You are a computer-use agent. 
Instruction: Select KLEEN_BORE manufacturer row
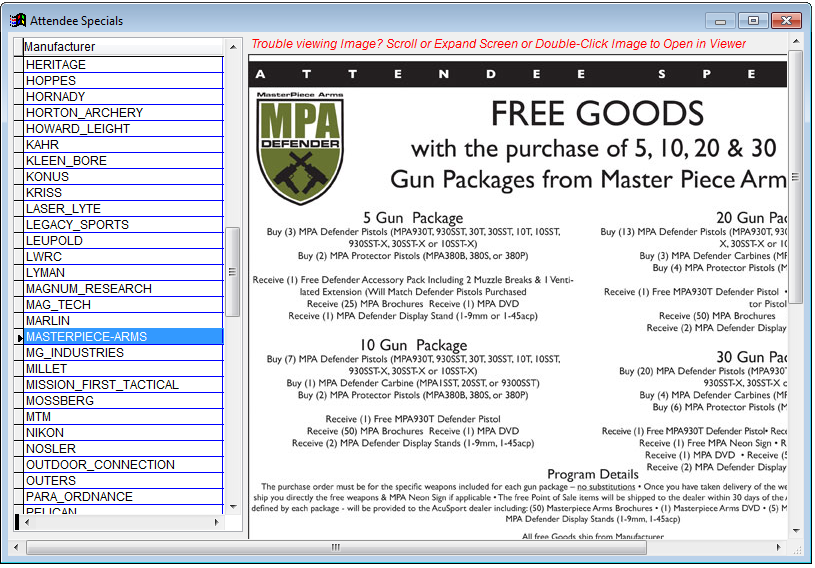click(x=124, y=161)
